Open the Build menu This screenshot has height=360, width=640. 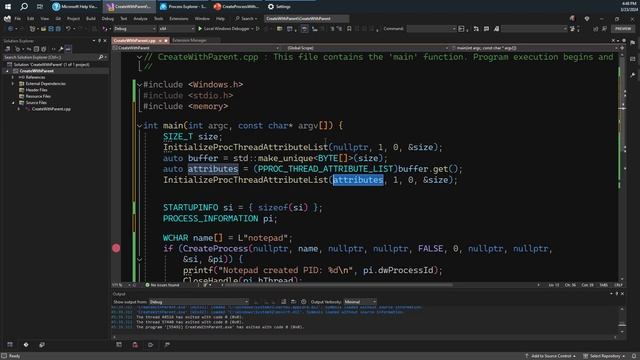[91, 18]
